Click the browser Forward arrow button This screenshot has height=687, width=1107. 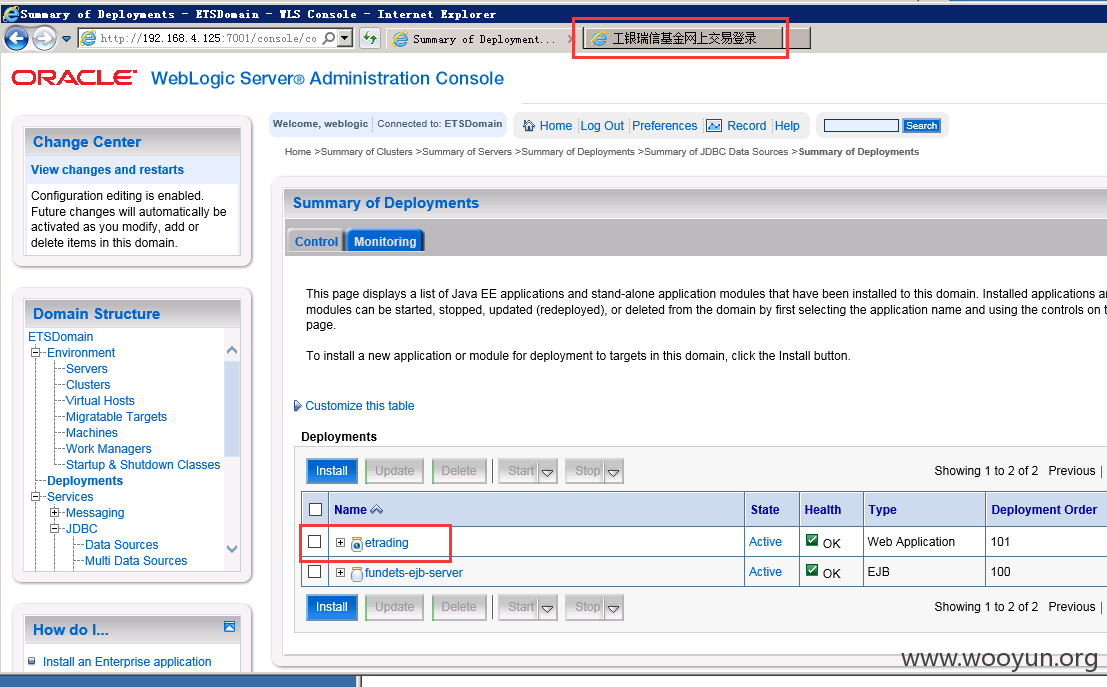tap(44, 38)
